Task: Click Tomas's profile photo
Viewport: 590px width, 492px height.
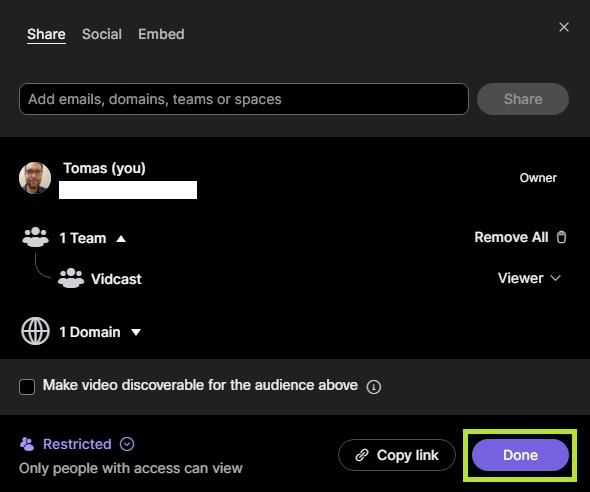Action: [x=35, y=178]
